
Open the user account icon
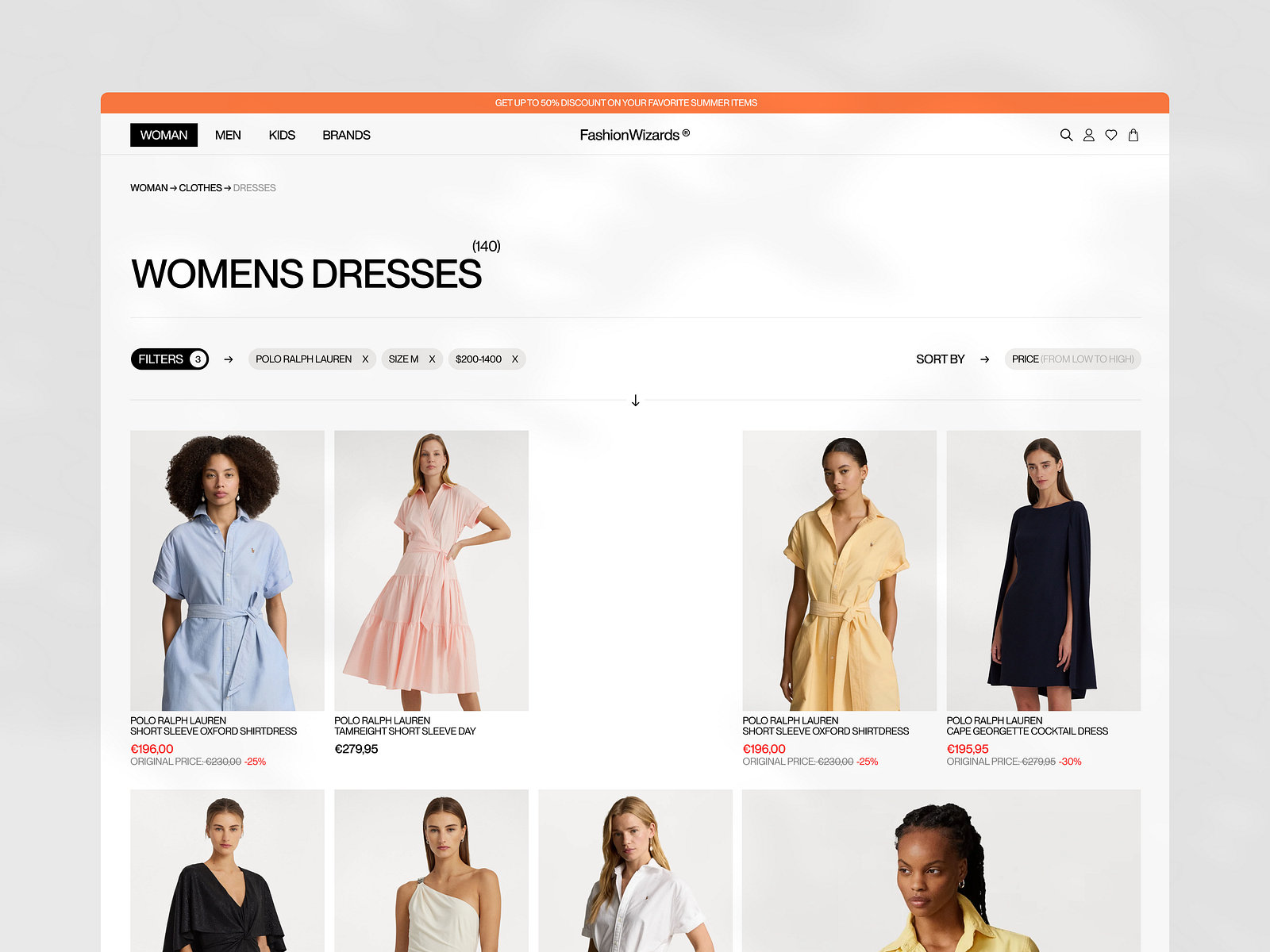pos(1089,135)
